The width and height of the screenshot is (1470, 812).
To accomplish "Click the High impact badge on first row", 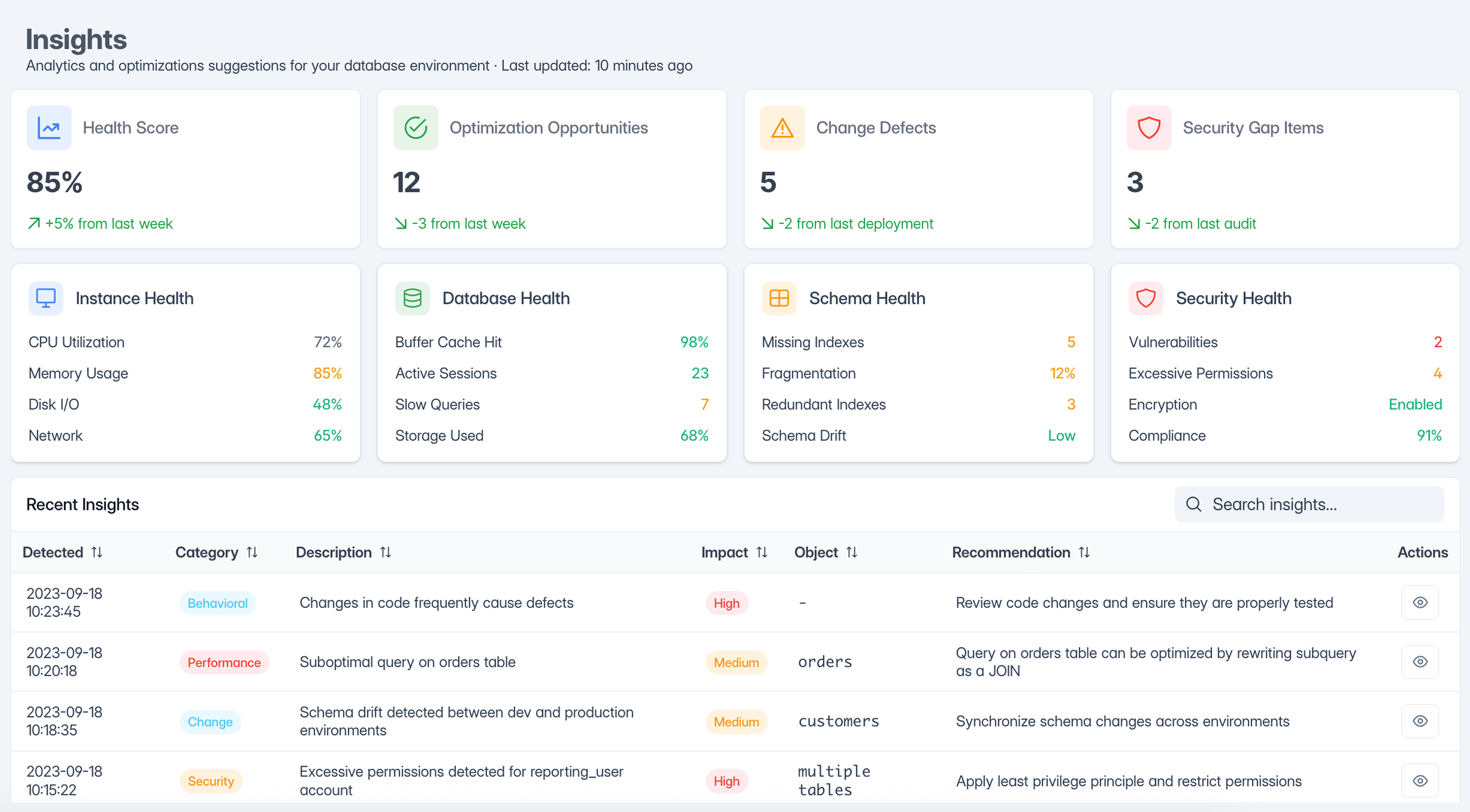I will coord(726,603).
